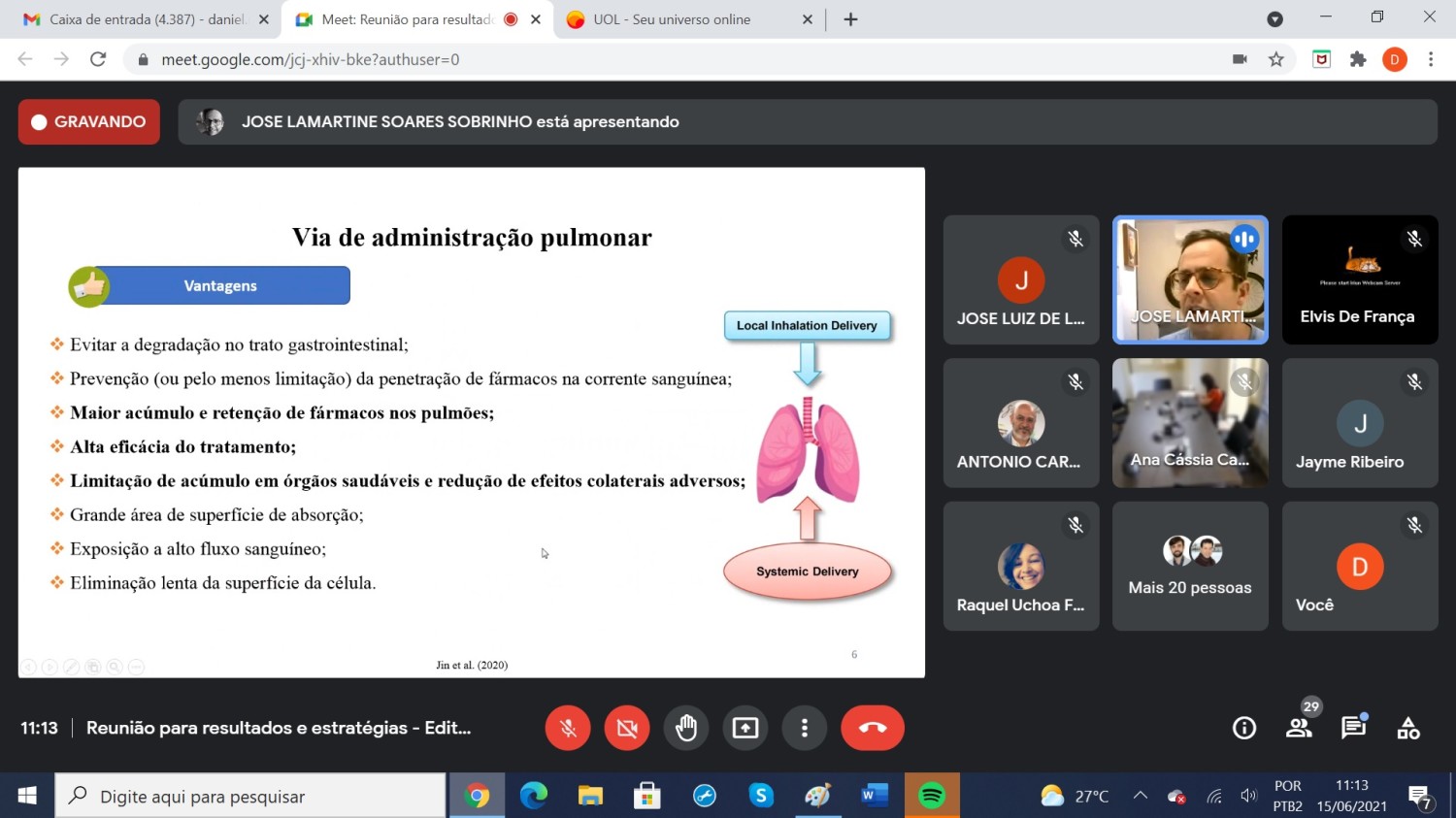Expand the system tray hidden icons chevron
The height and width of the screenshot is (818, 1456).
(x=1141, y=797)
